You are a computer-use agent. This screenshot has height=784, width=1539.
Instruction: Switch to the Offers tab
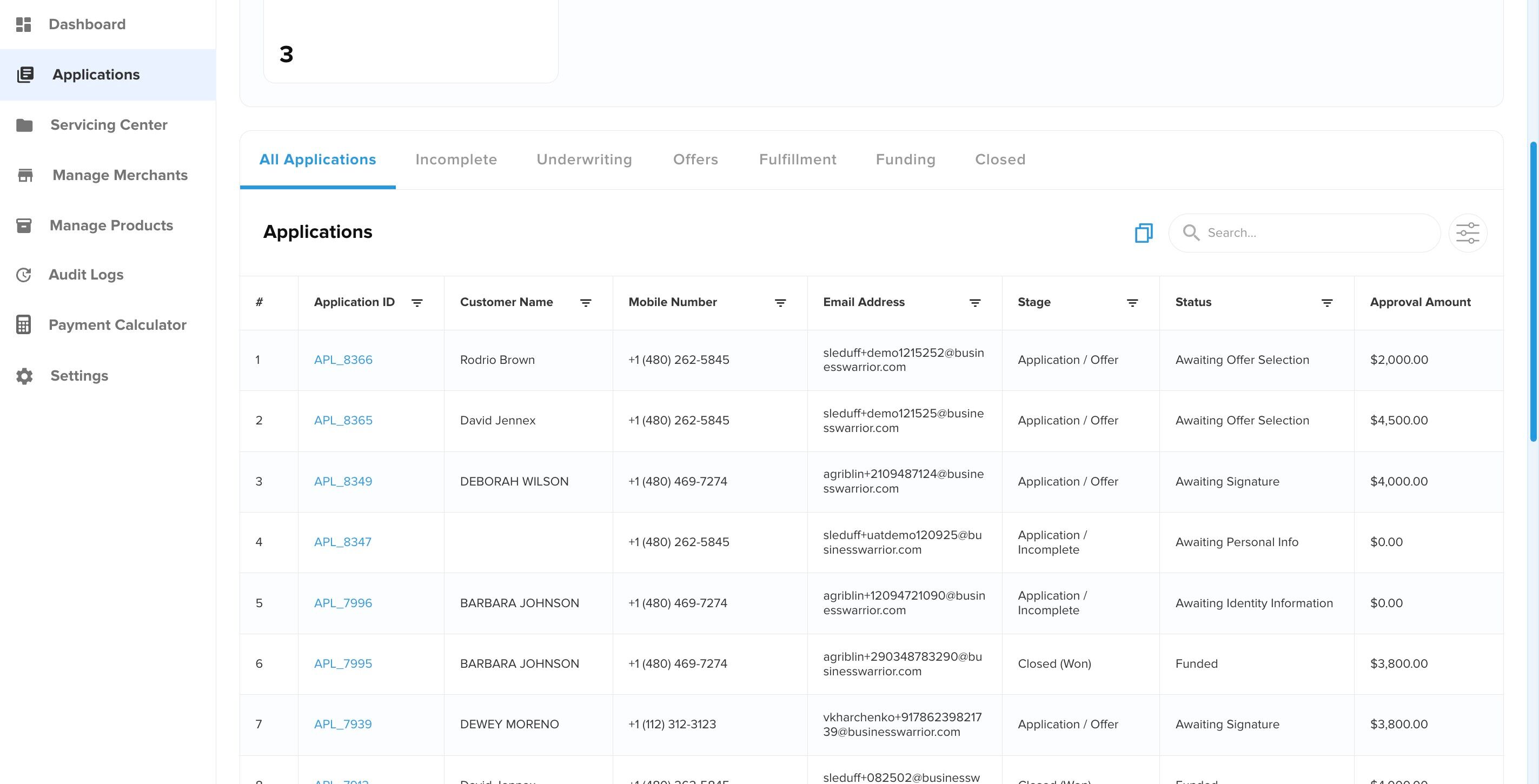(x=695, y=160)
